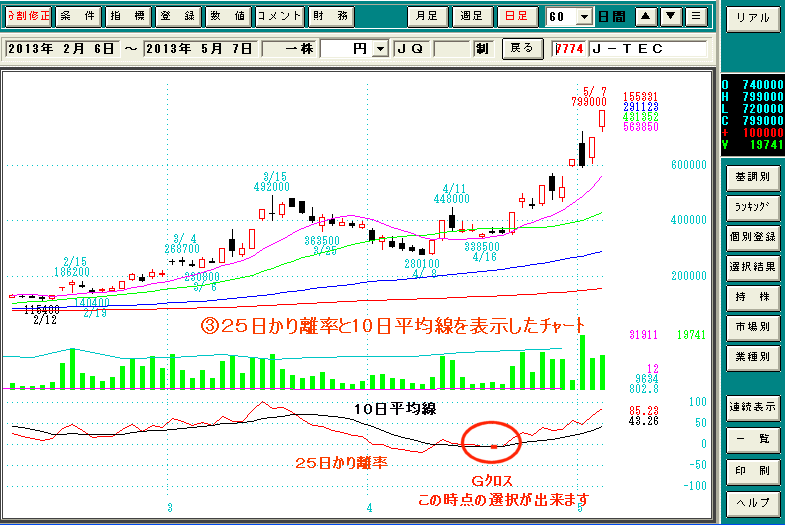Click the up arrow button beside 日間
The image size is (785, 525).
647,17
